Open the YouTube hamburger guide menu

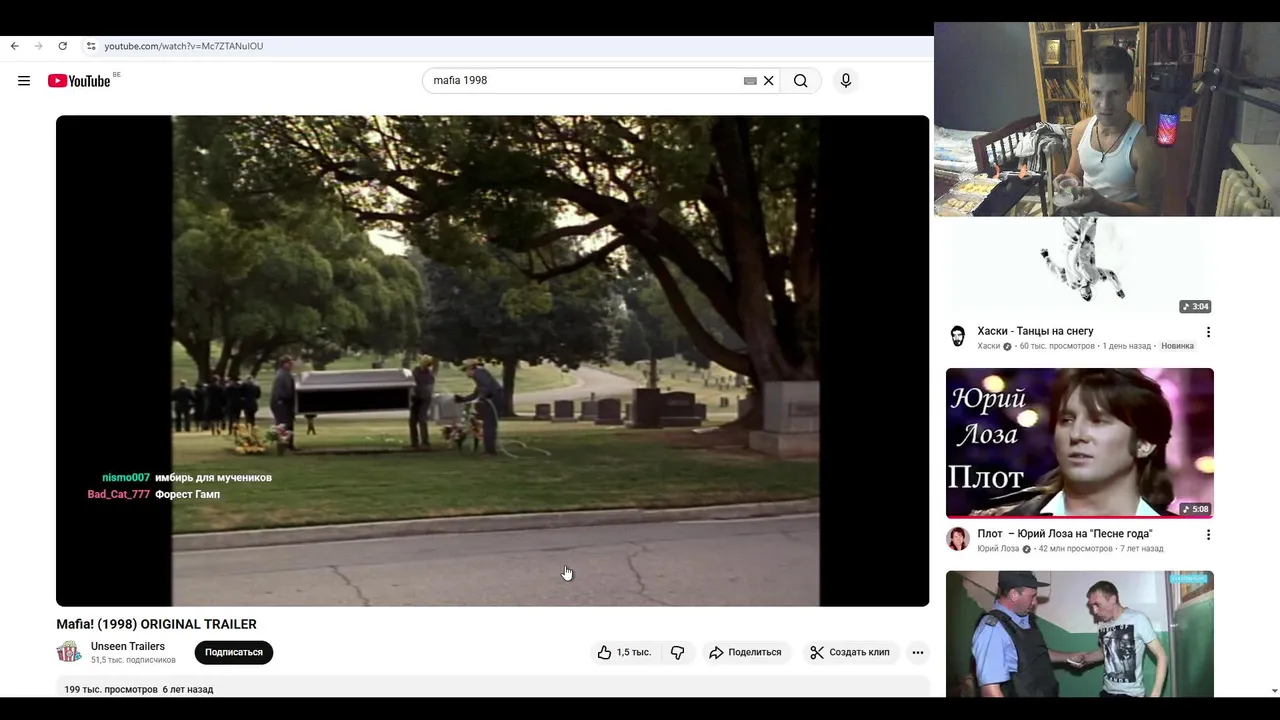tap(24, 81)
